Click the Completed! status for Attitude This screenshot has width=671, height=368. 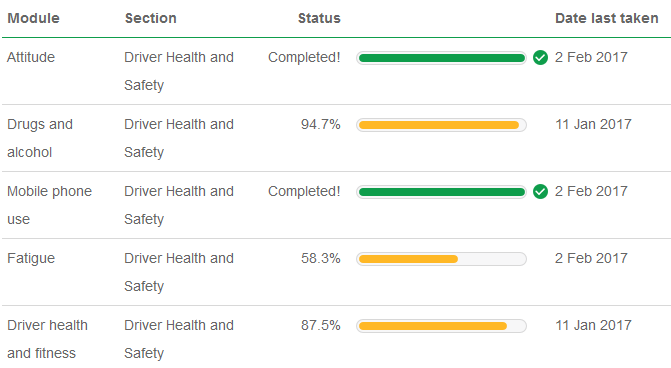coord(304,57)
